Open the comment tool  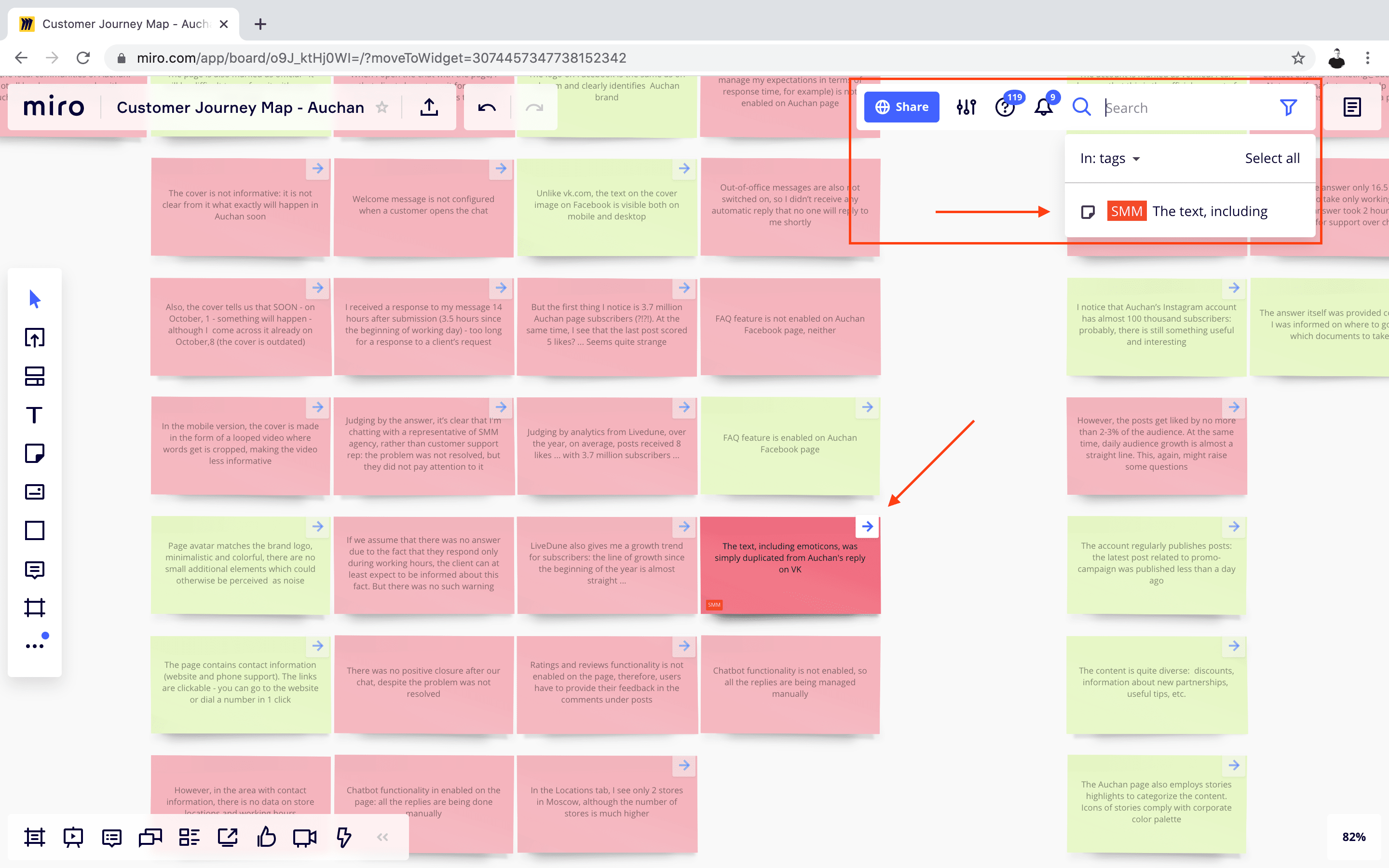click(x=34, y=570)
